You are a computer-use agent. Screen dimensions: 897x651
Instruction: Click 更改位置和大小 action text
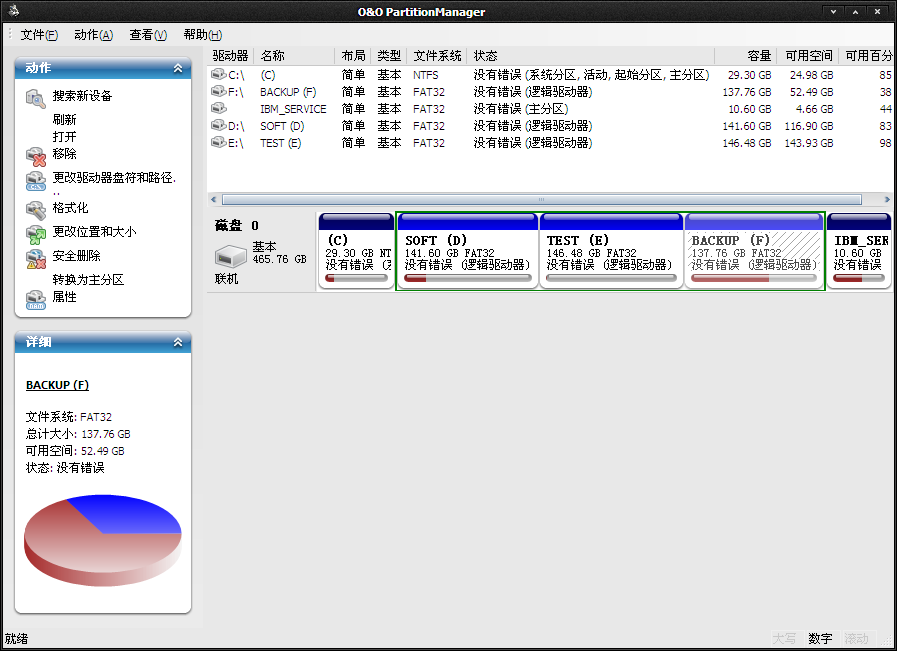point(94,232)
